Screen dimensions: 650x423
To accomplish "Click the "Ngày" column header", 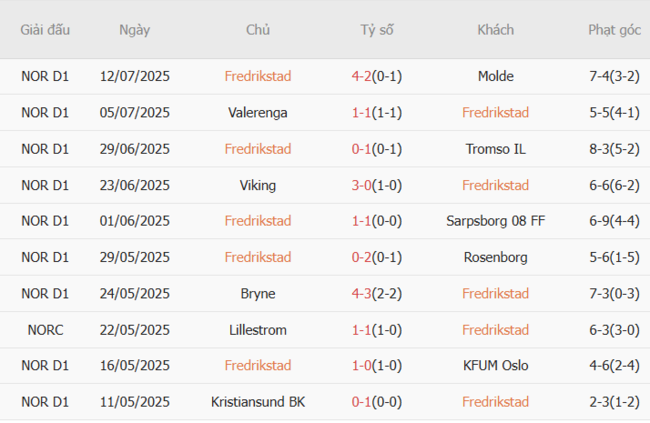I will pos(135,30).
